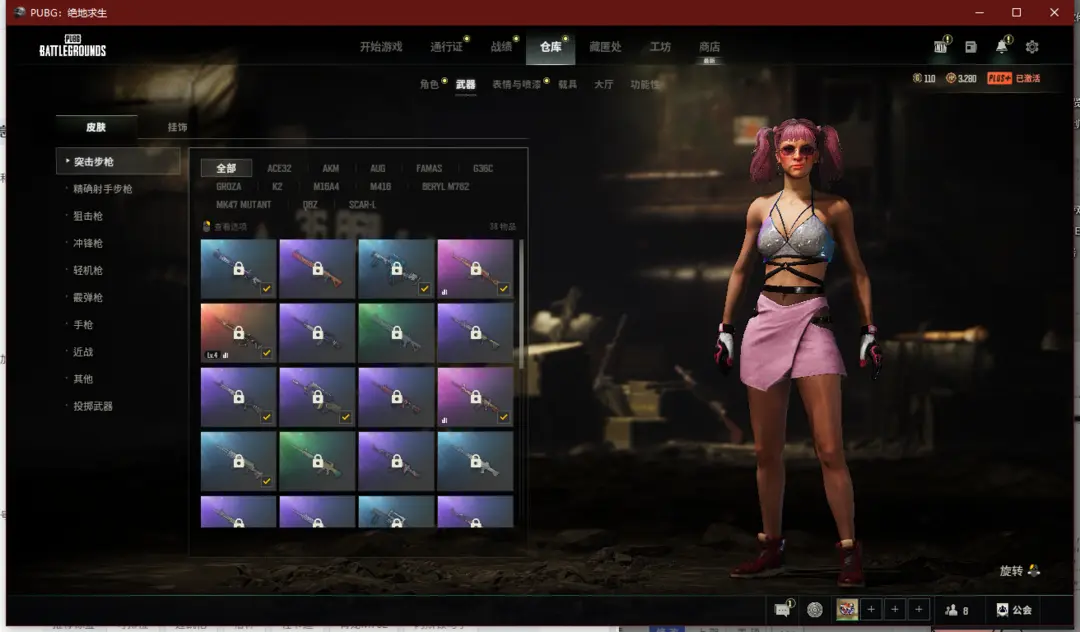1080x632 pixels.
Task: Toggle checkmark on second skin in third row
Action: 345,417
